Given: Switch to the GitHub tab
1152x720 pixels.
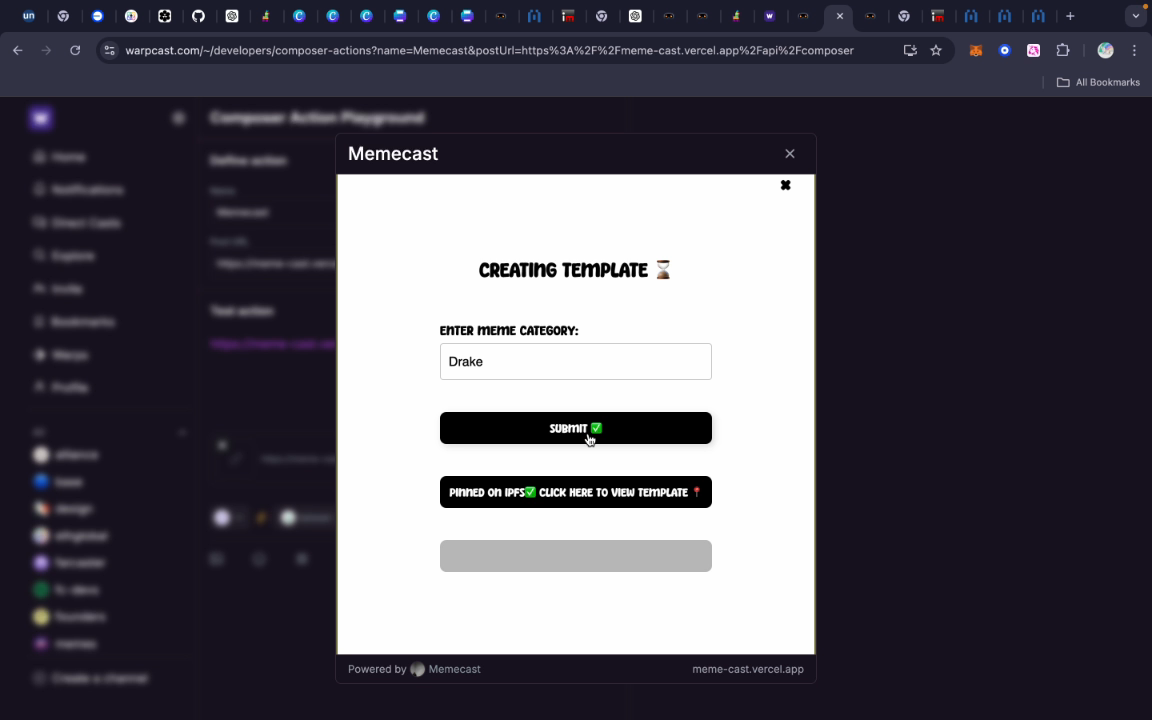Looking at the screenshot, I should (x=198, y=16).
